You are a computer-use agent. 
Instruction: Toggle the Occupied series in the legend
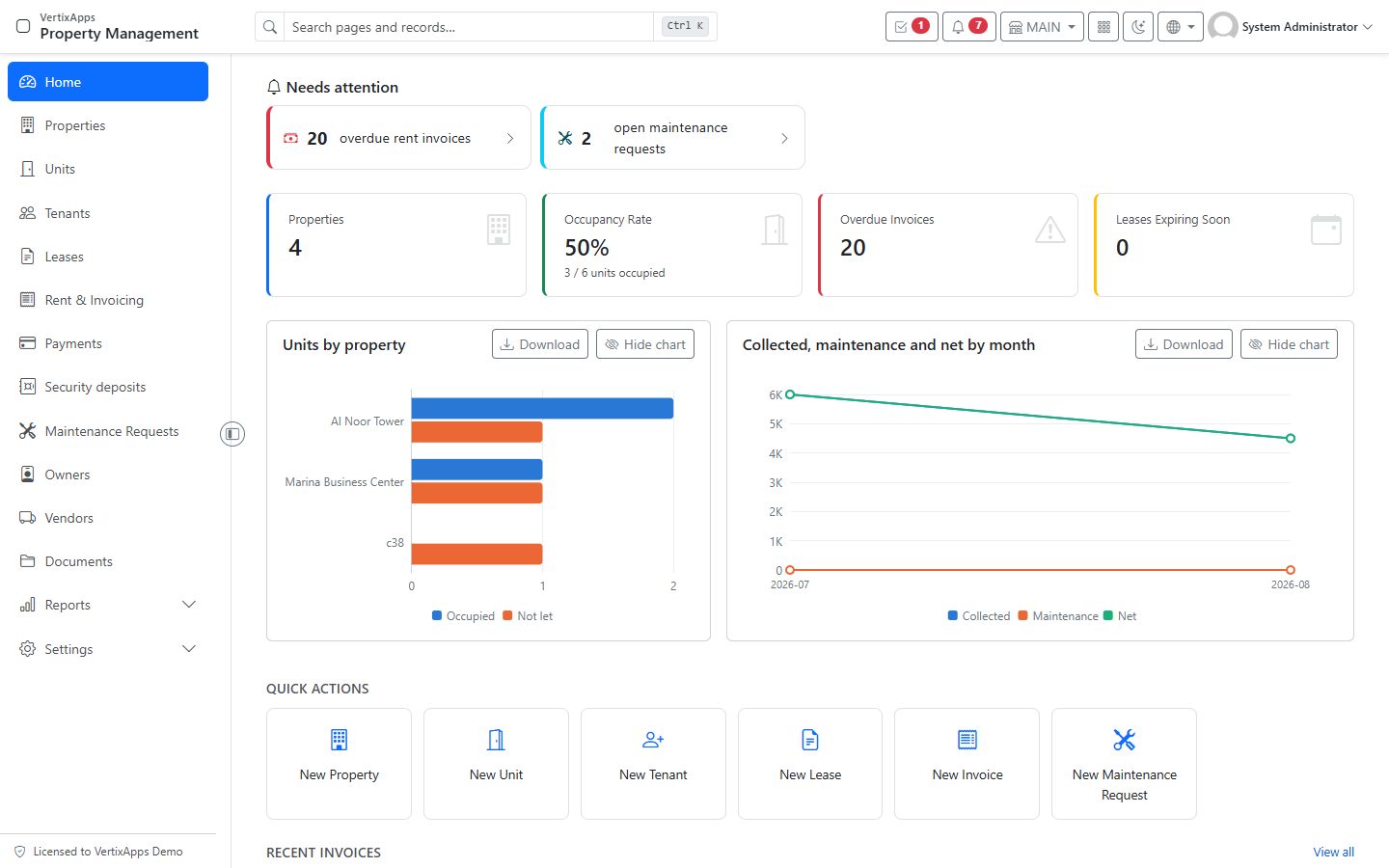click(463, 616)
